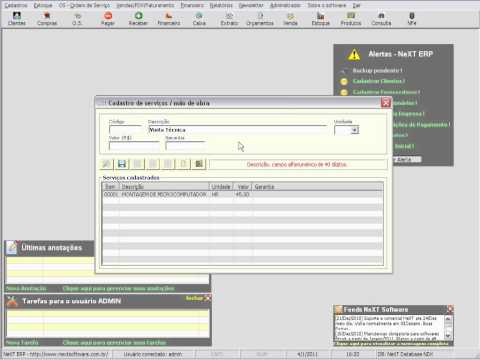Image resolution: width=480 pixels, height=360 pixels.
Task: Click the last green form toolbar icon
Action: coord(199,164)
